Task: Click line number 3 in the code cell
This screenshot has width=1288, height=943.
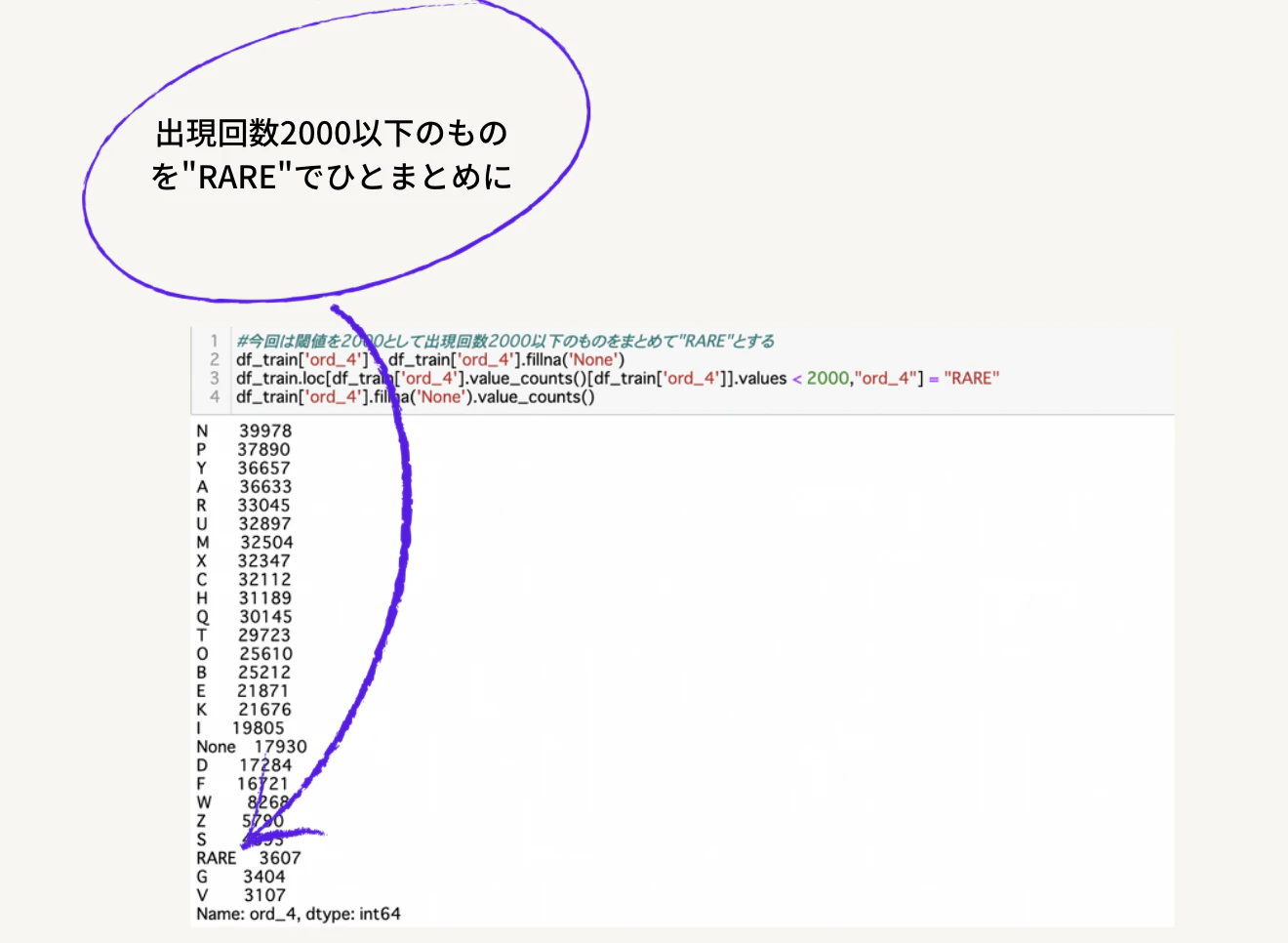Action: point(213,378)
